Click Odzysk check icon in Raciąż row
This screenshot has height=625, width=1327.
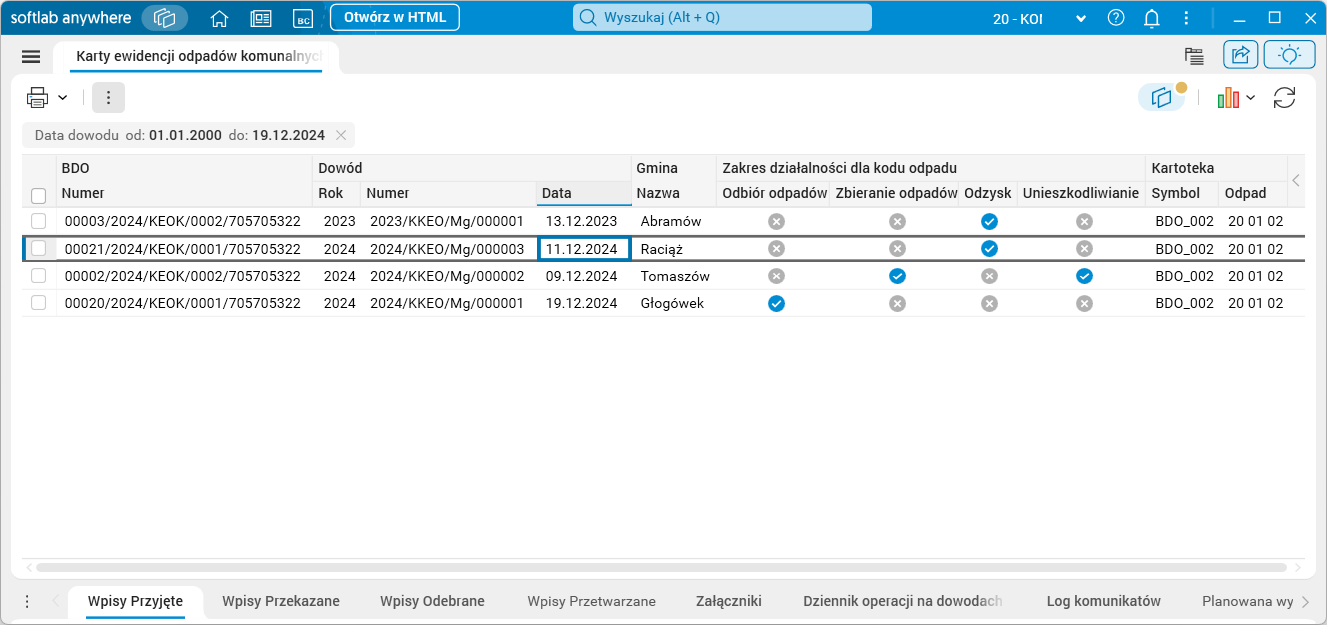pos(989,248)
